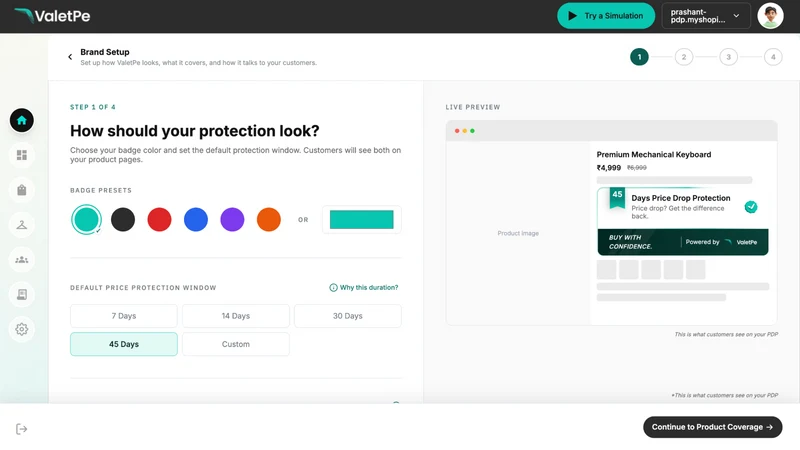Open the custom color picker rectangle
The image size is (800, 450).
click(362, 219)
